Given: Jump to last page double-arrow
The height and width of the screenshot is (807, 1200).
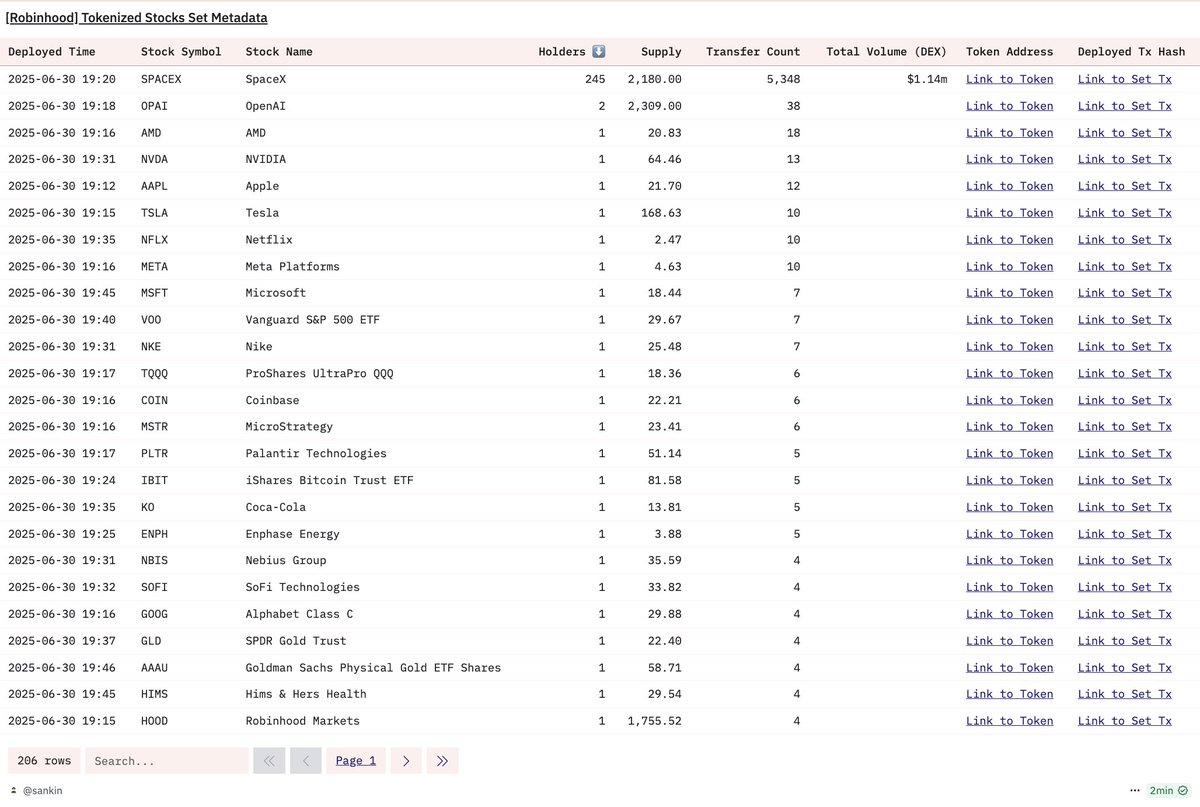Looking at the screenshot, I should [442, 760].
